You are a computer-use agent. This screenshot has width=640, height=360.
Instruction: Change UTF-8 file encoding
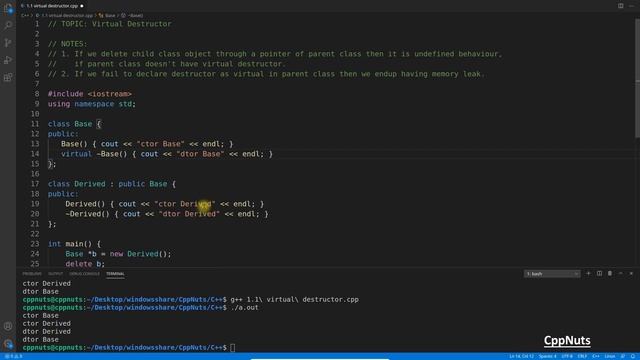coord(567,356)
